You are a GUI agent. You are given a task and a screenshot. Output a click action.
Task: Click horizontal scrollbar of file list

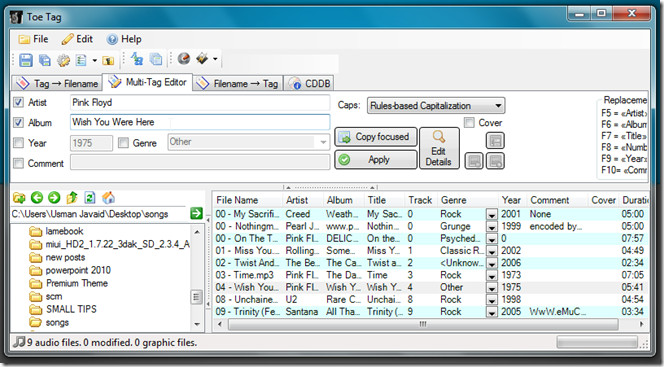pos(423,324)
